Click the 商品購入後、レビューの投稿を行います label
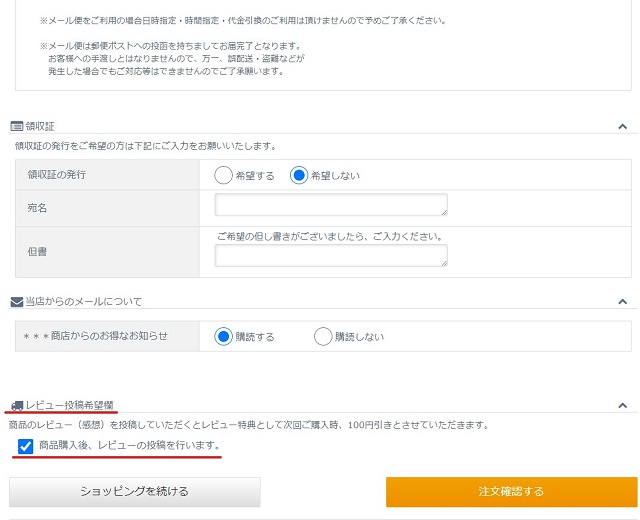 pos(128,445)
